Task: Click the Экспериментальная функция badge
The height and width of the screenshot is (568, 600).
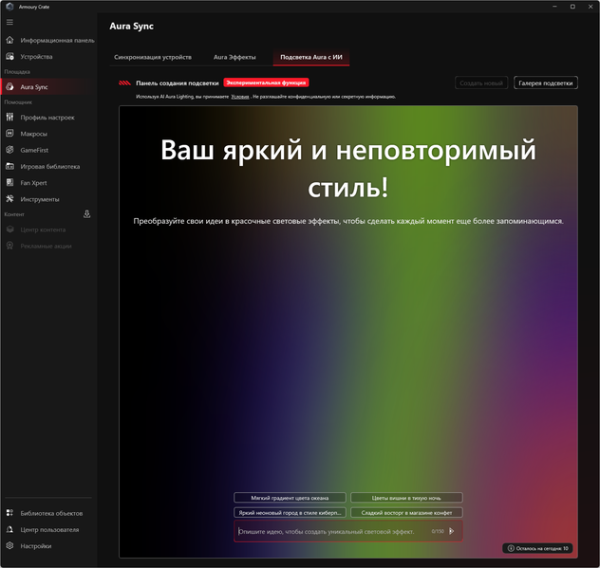Action: (266, 83)
